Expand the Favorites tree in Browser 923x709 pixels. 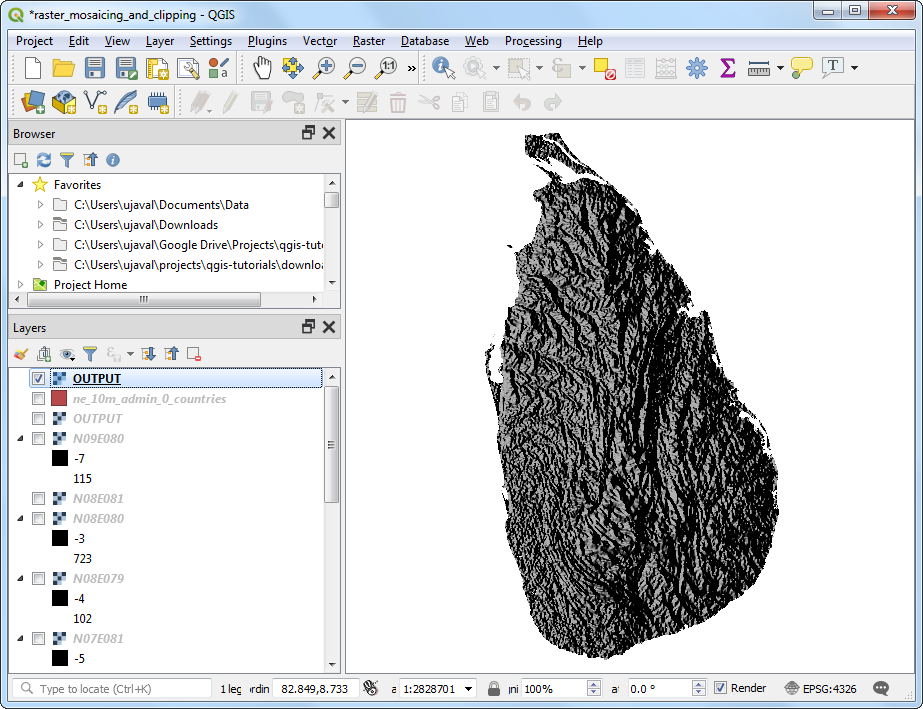pos(20,185)
